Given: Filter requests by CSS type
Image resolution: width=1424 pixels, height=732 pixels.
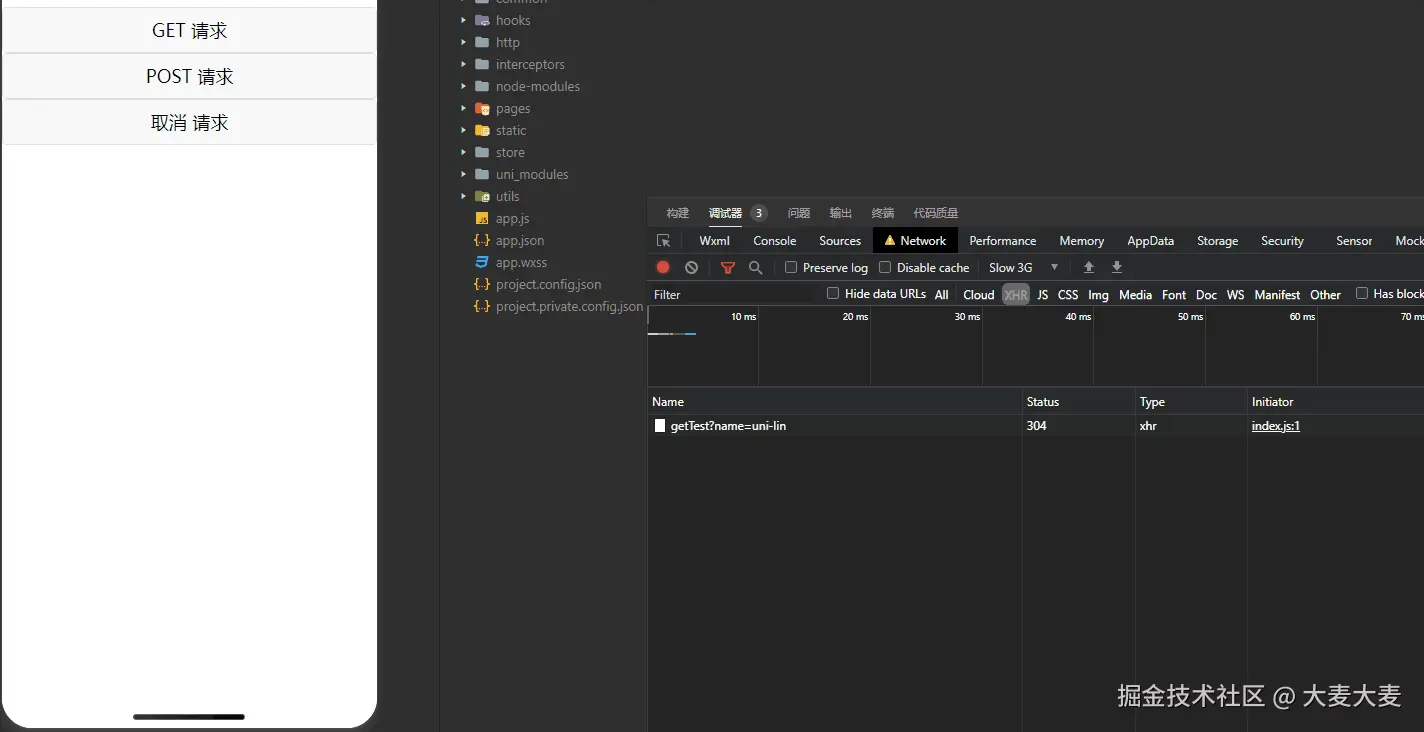Looking at the screenshot, I should click(1068, 295).
